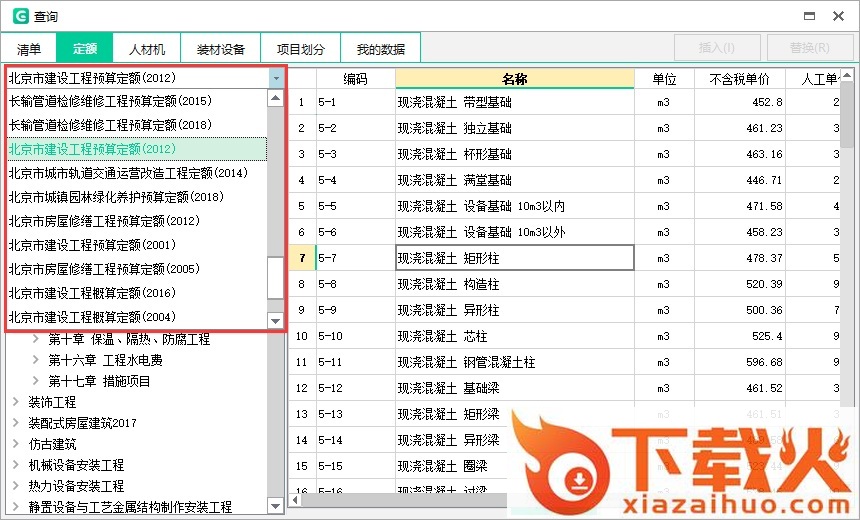Expand 静置设备与工艺金属结构制作安装工程 node
This screenshot has width=860, height=520.
pos(16,507)
